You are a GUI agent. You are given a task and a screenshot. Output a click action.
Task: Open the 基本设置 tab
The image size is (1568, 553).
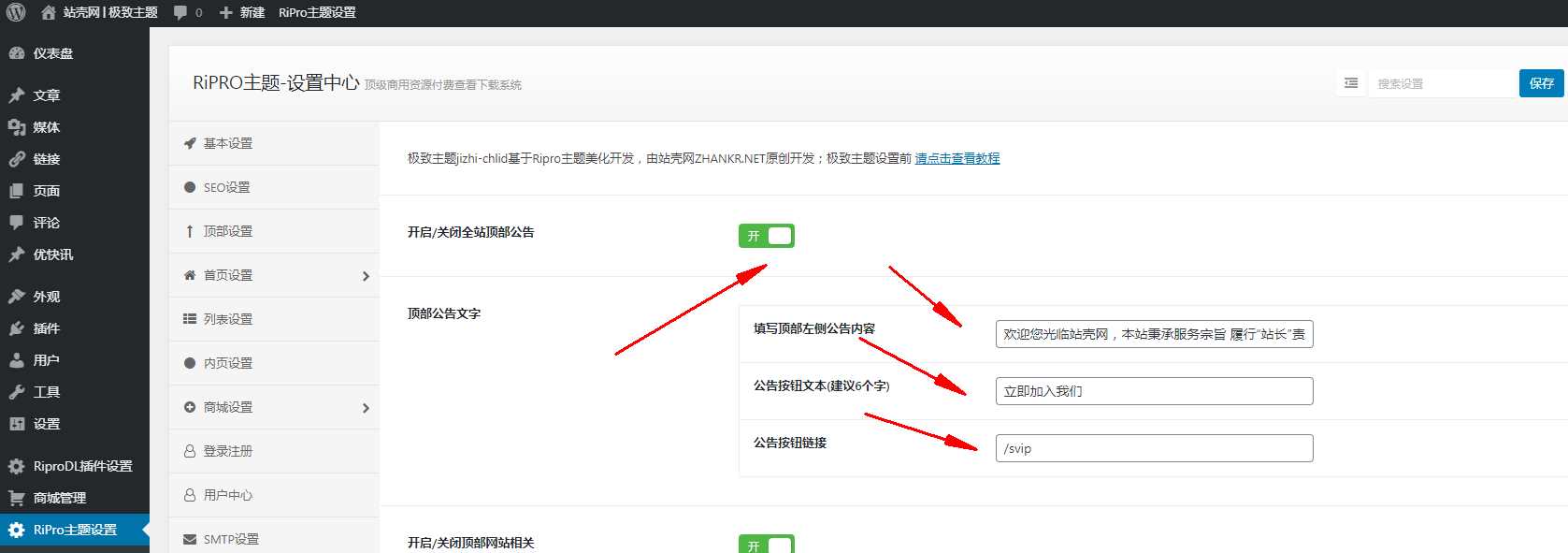tap(274, 143)
